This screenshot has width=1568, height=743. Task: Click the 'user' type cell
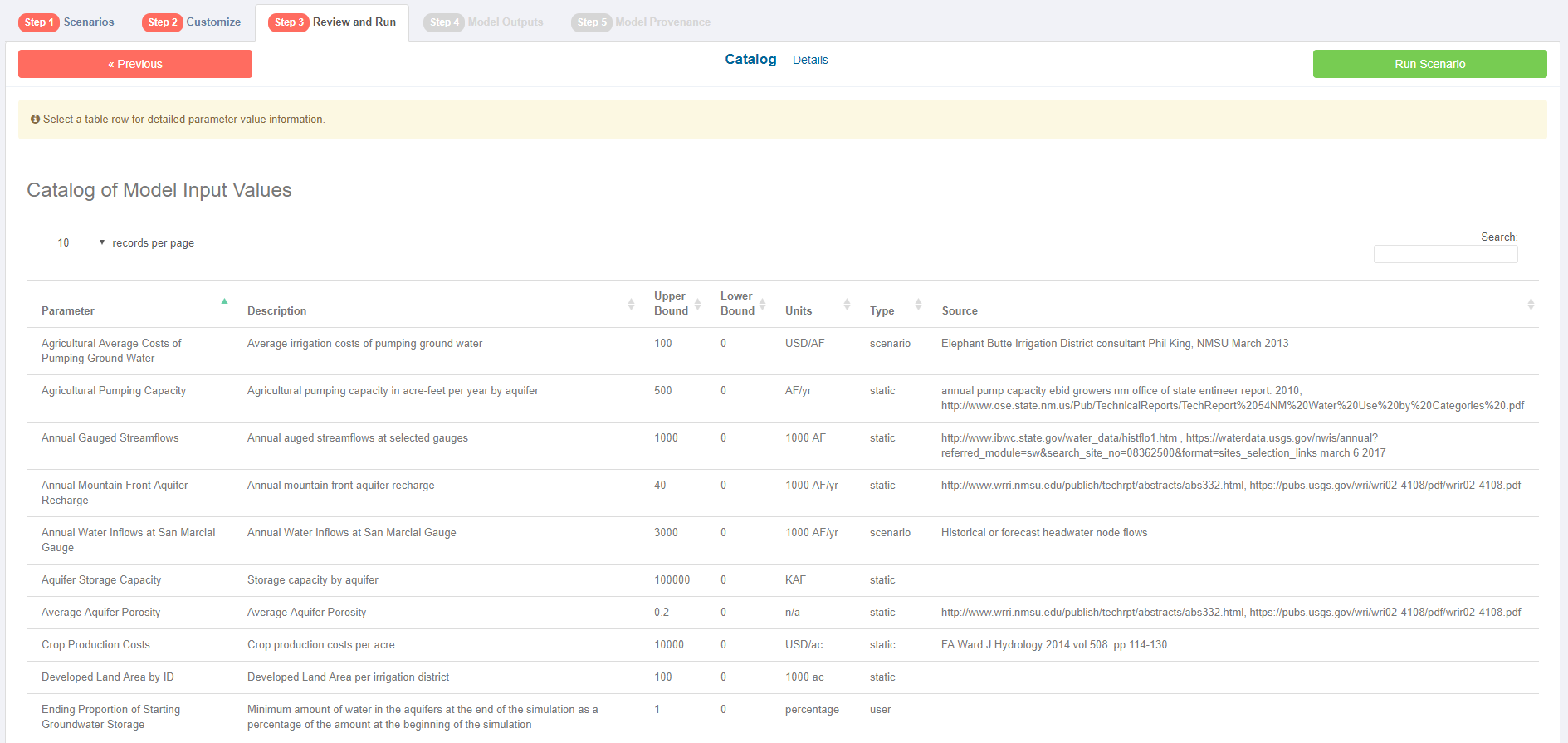pyautogui.click(x=880, y=710)
